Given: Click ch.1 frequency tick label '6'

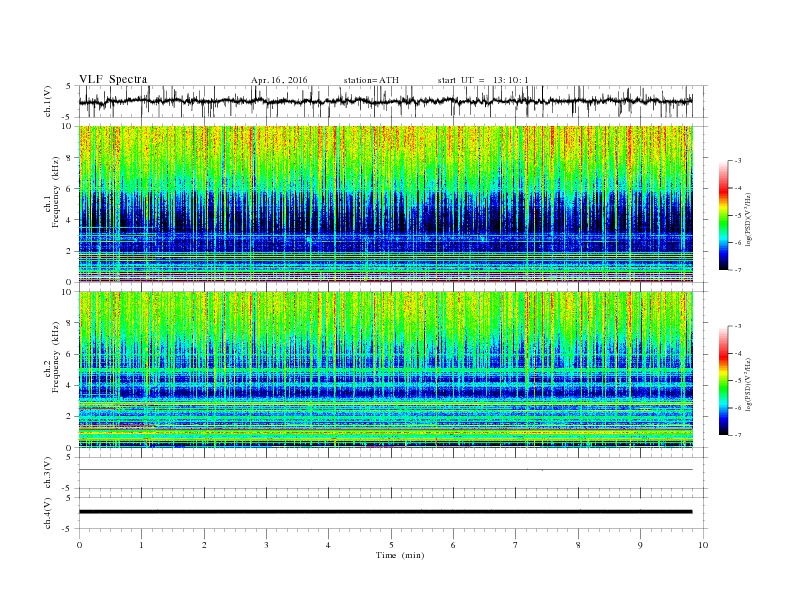Looking at the screenshot, I should click(x=70, y=189).
